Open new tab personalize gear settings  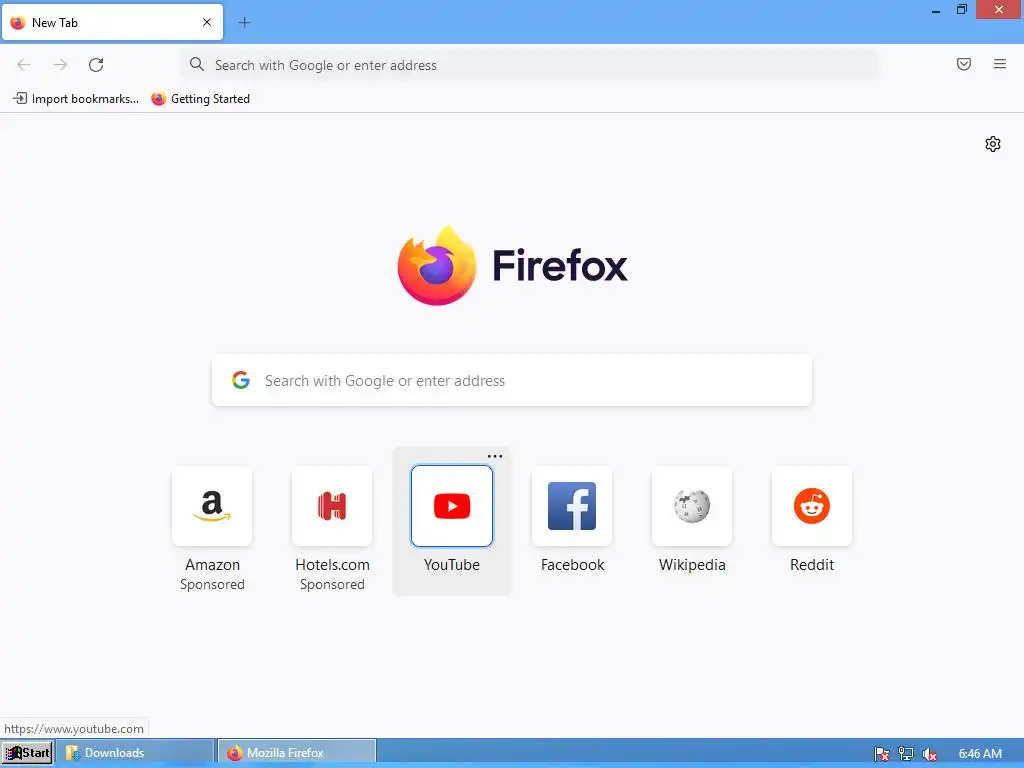[x=993, y=144]
